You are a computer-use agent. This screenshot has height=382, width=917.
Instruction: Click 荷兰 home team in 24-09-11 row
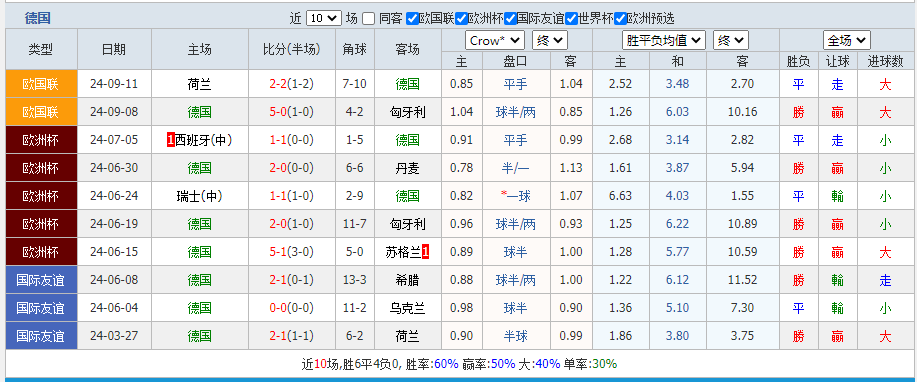tap(199, 84)
